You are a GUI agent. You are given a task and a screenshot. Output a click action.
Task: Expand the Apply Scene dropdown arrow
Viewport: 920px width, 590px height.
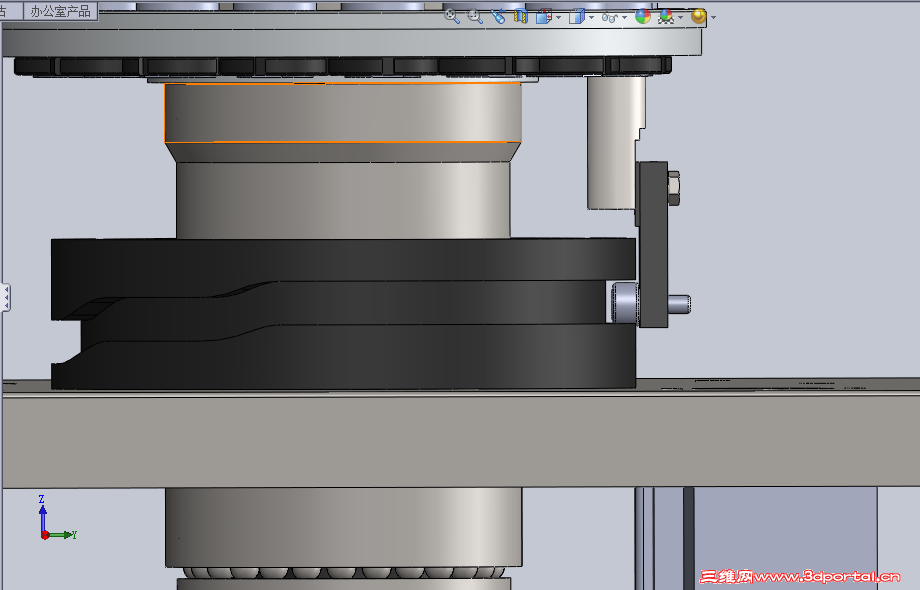680,17
